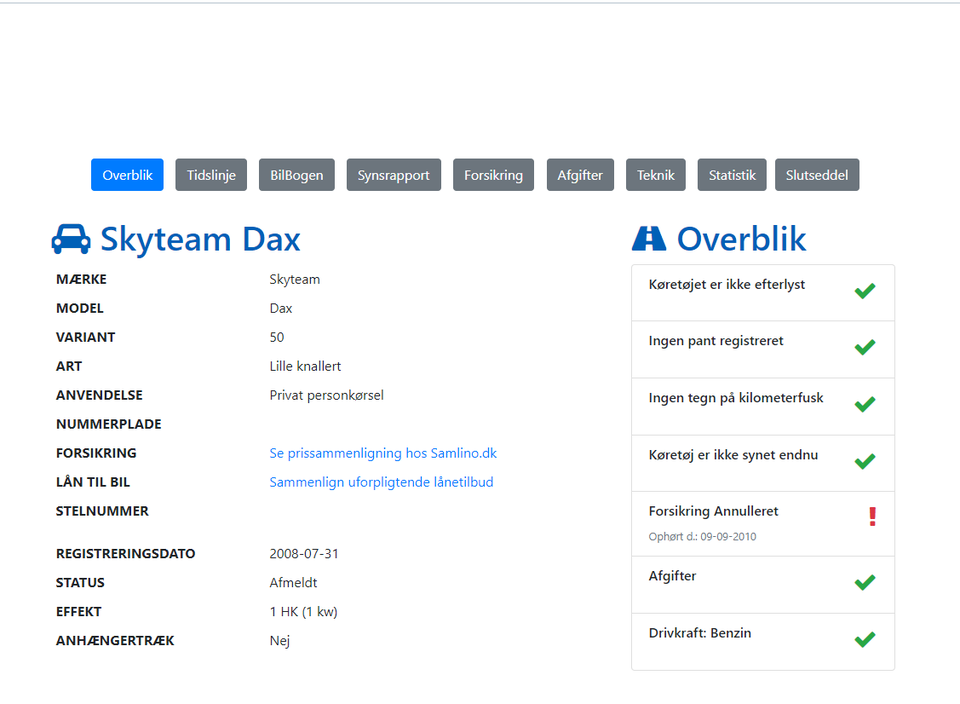The image size is (960, 704).
Task: Click the EFFEKT label
Action: click(x=79, y=612)
